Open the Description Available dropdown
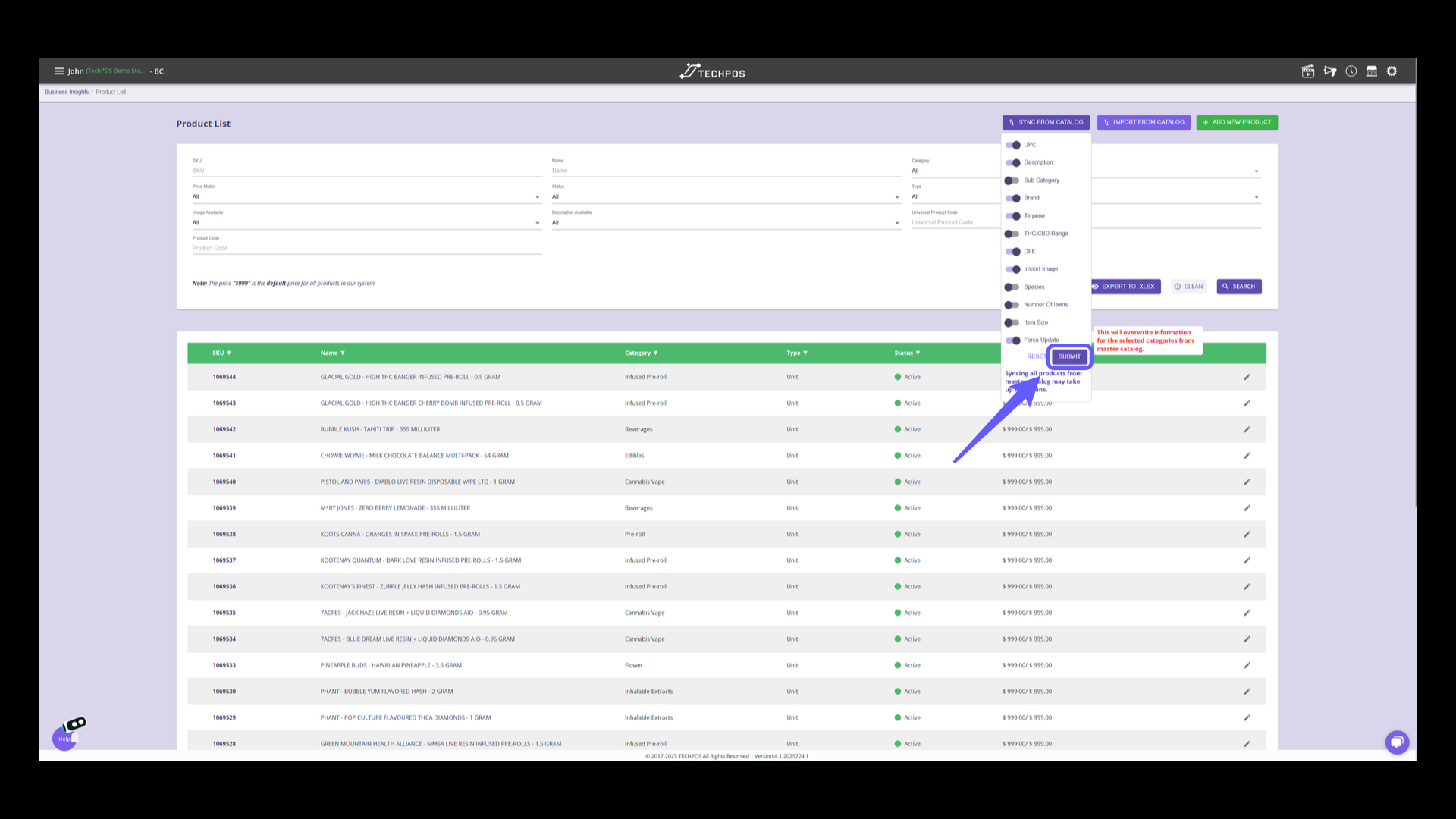 (x=726, y=223)
